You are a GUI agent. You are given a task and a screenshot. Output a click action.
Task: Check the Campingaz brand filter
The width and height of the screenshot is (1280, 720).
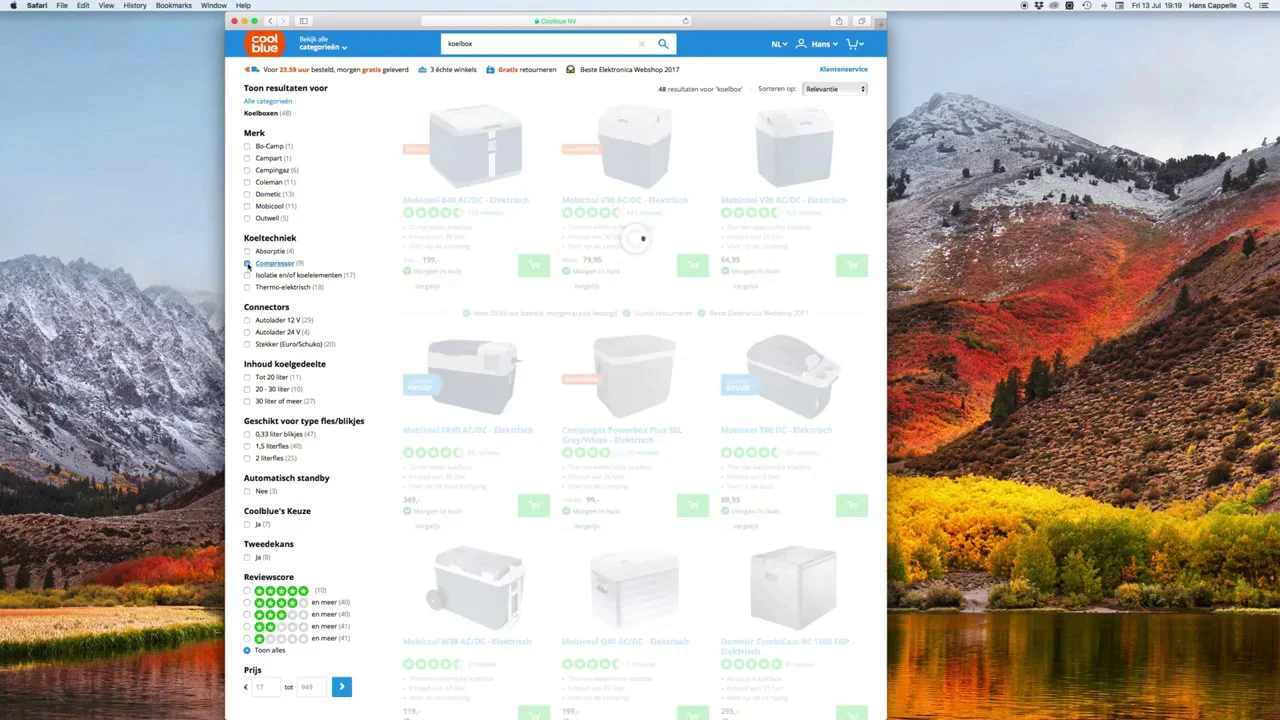tap(247, 171)
